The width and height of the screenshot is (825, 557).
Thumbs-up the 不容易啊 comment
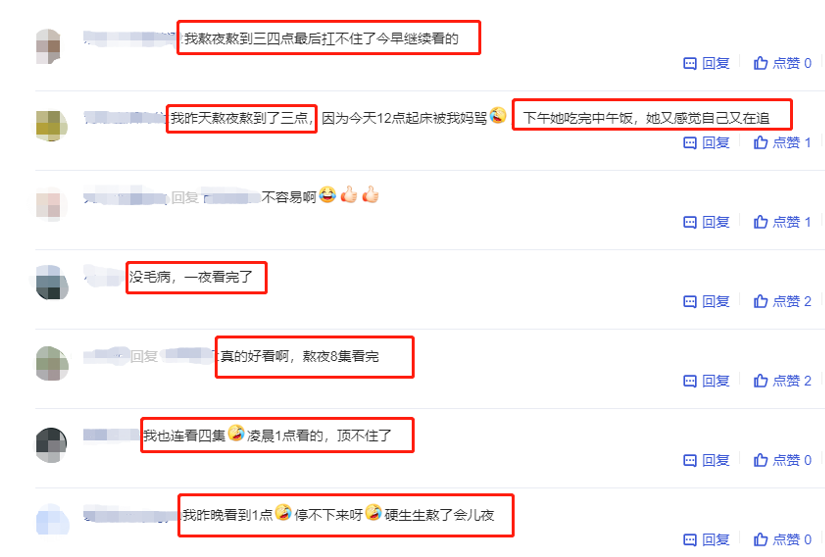point(760,222)
